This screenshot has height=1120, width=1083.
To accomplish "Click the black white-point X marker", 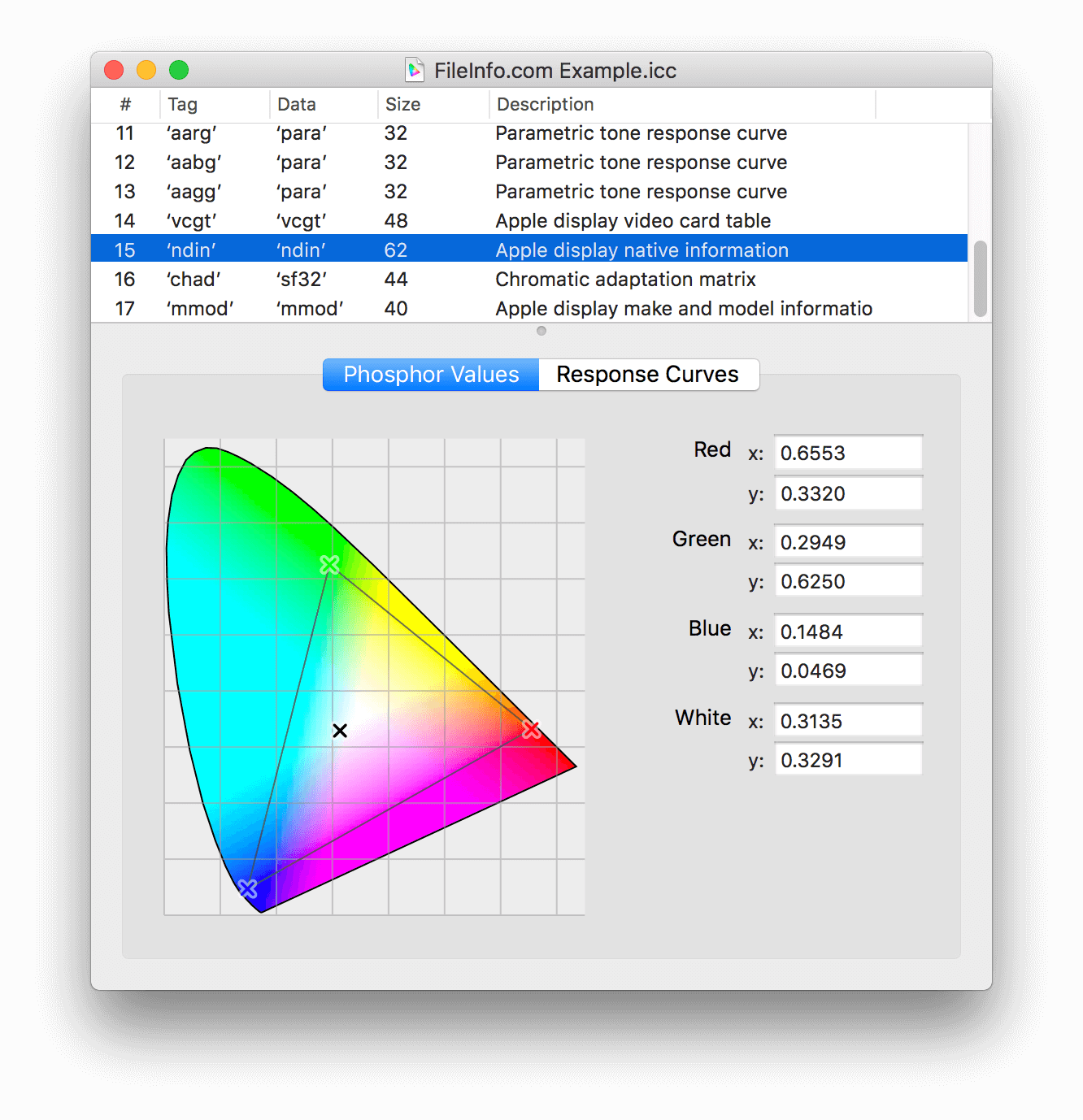I will click(x=340, y=731).
